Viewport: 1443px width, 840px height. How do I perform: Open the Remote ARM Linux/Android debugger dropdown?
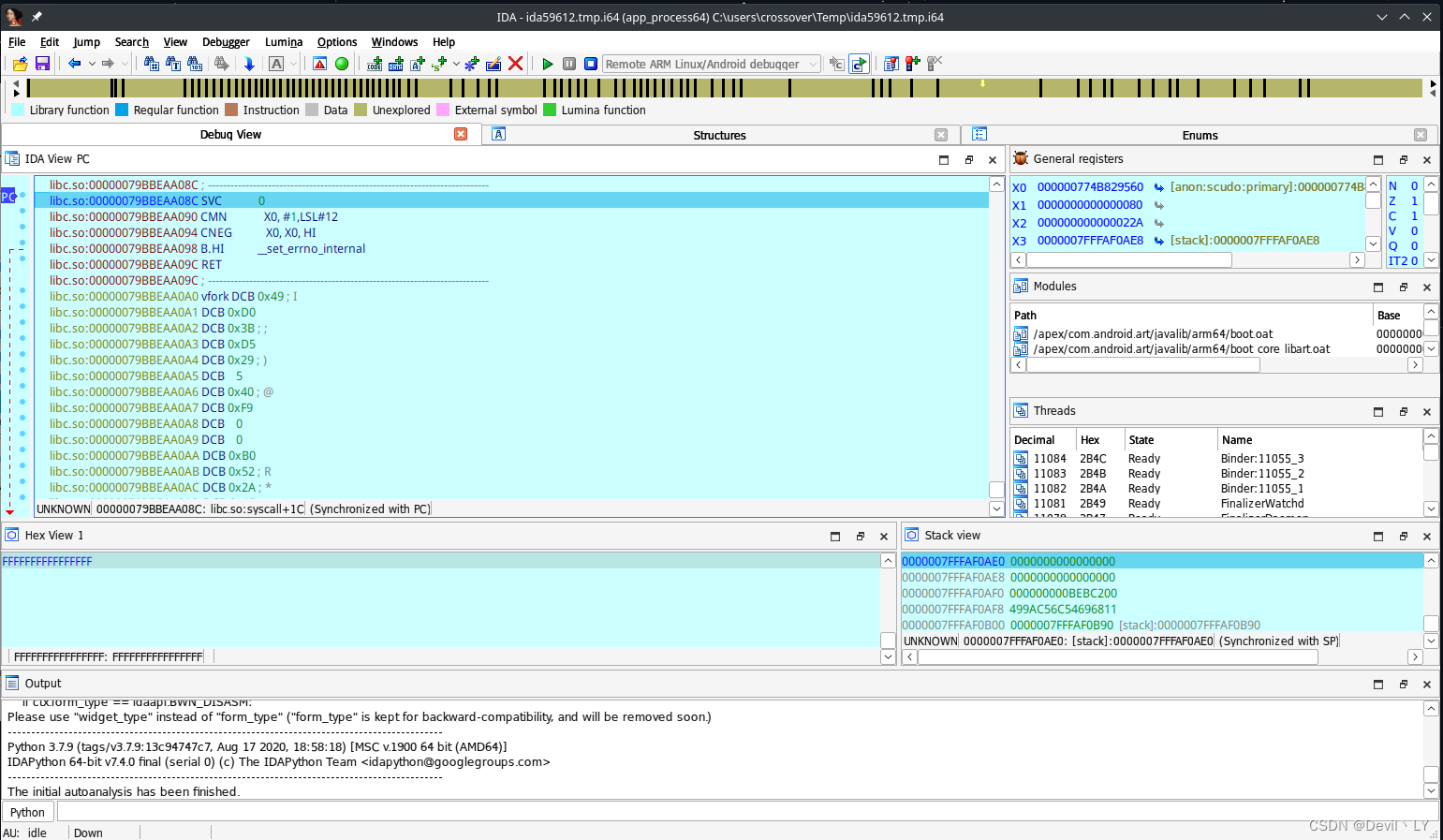click(x=712, y=64)
